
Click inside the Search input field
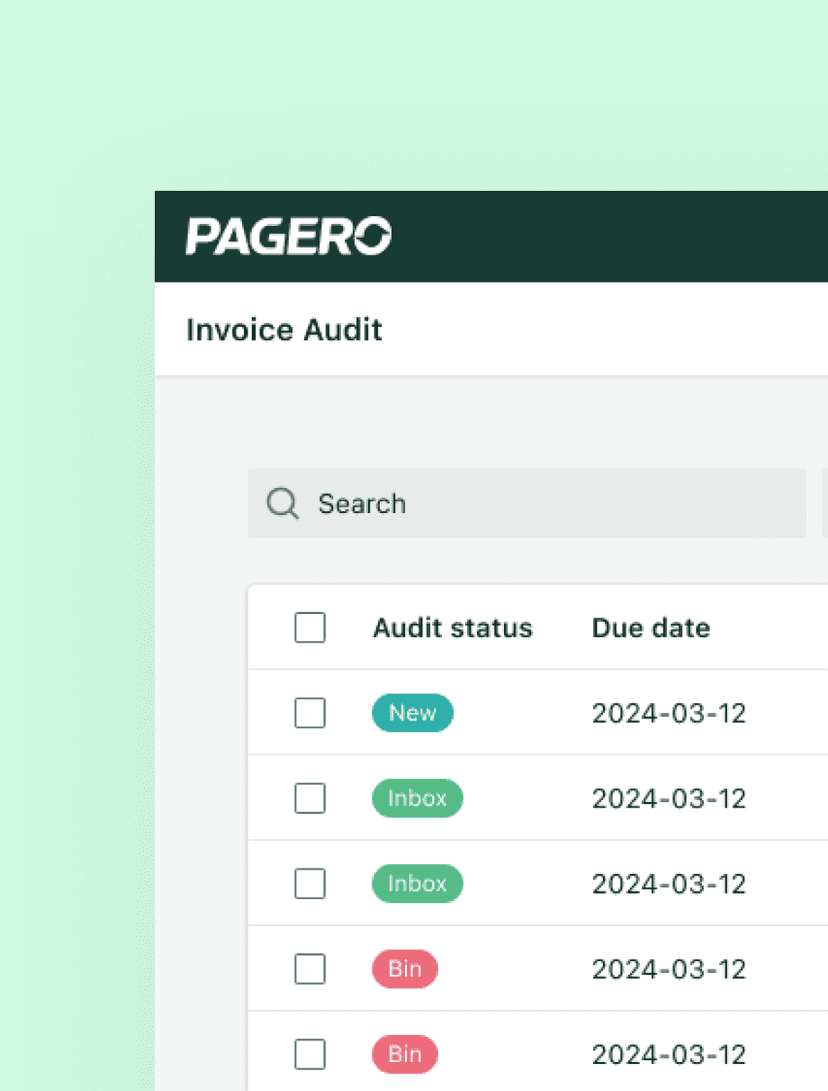pos(450,503)
